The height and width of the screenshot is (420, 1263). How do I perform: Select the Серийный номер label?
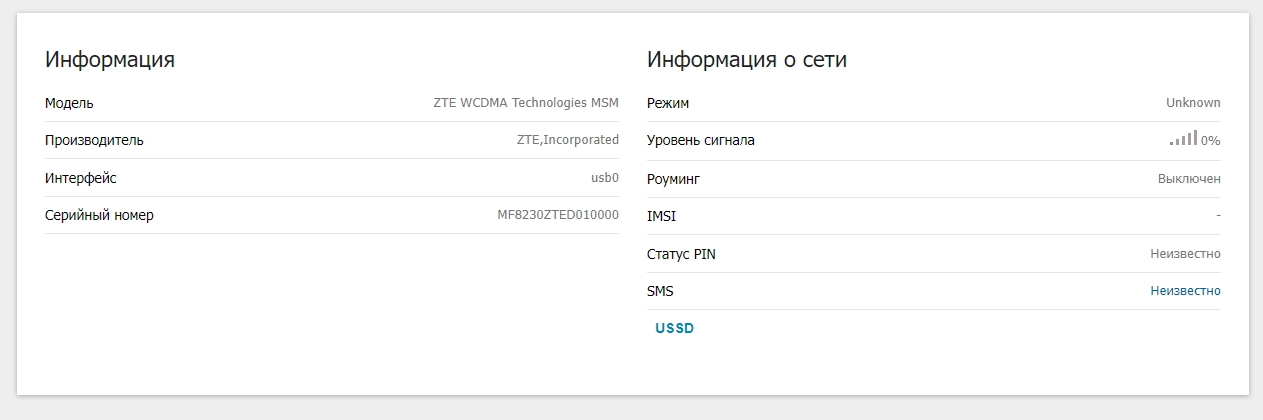99,215
